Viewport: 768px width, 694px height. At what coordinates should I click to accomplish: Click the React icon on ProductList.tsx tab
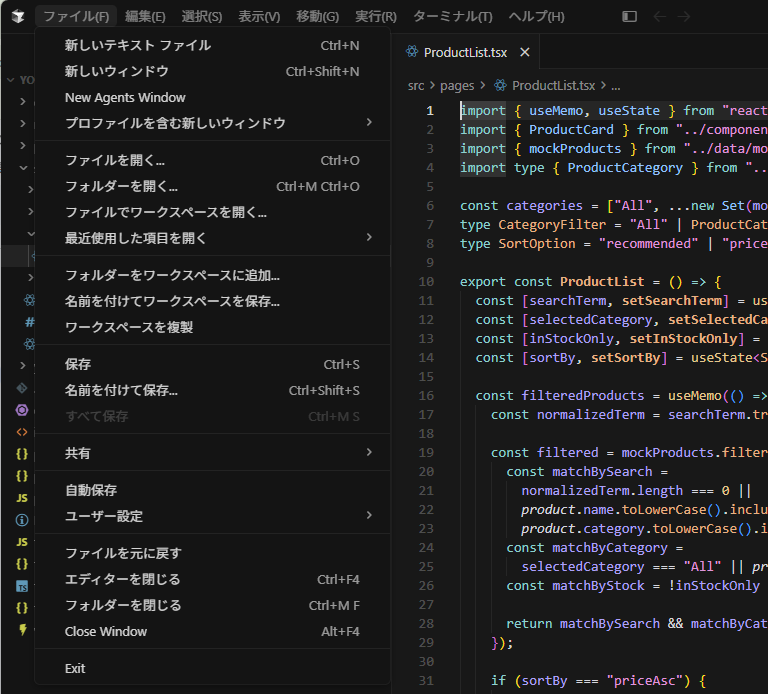pos(412,51)
